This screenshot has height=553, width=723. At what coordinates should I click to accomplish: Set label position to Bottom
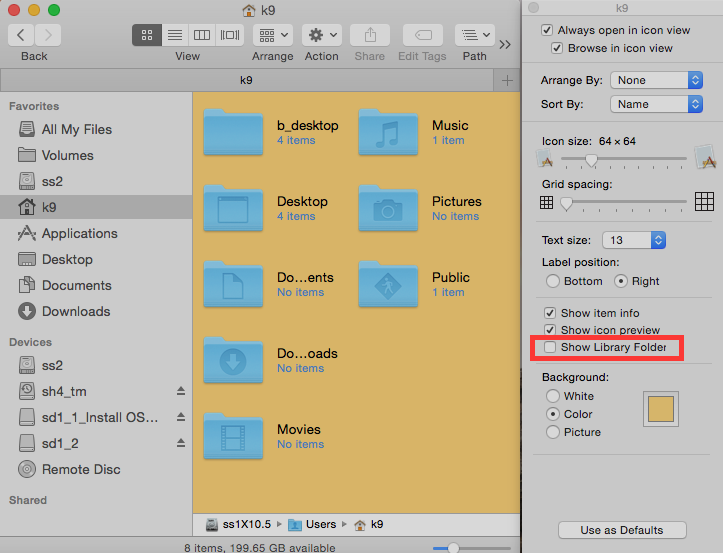point(552,281)
